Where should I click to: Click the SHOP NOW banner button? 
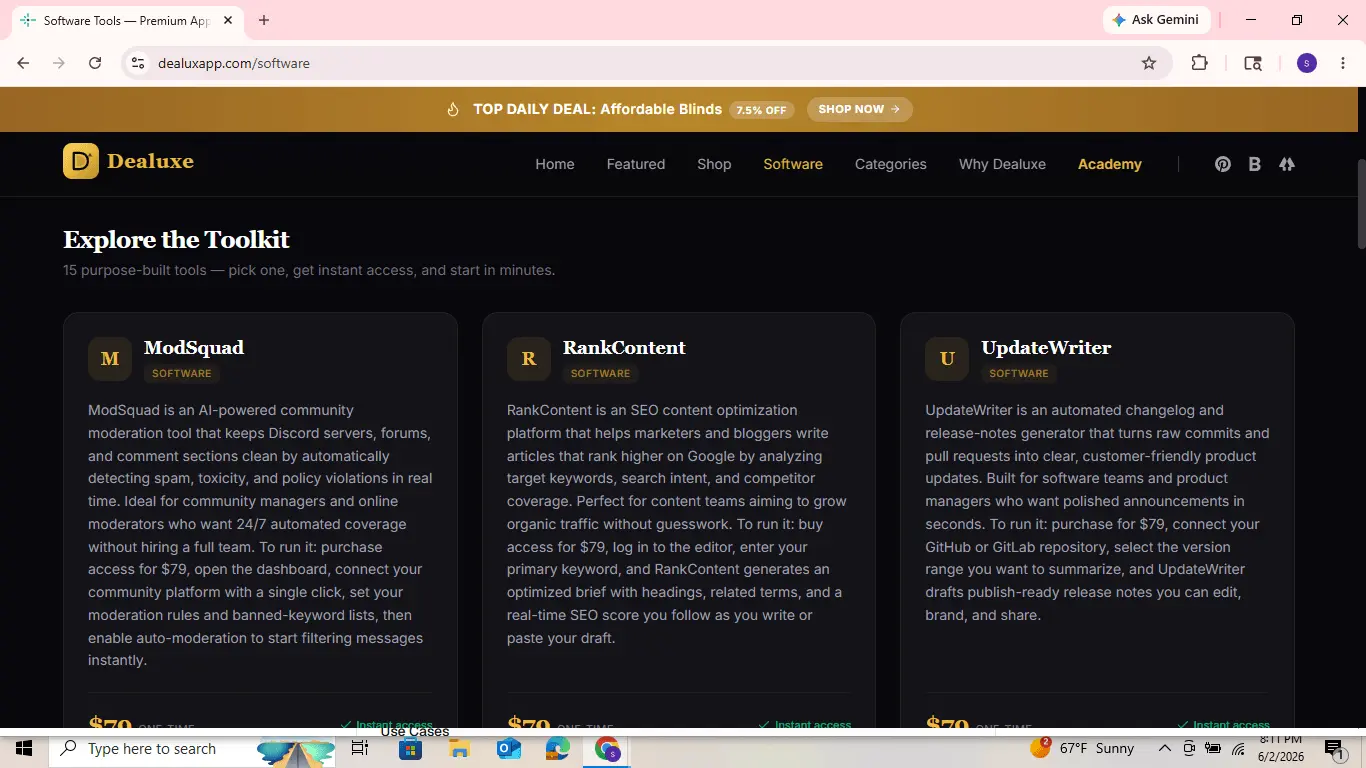pyautogui.click(x=859, y=109)
